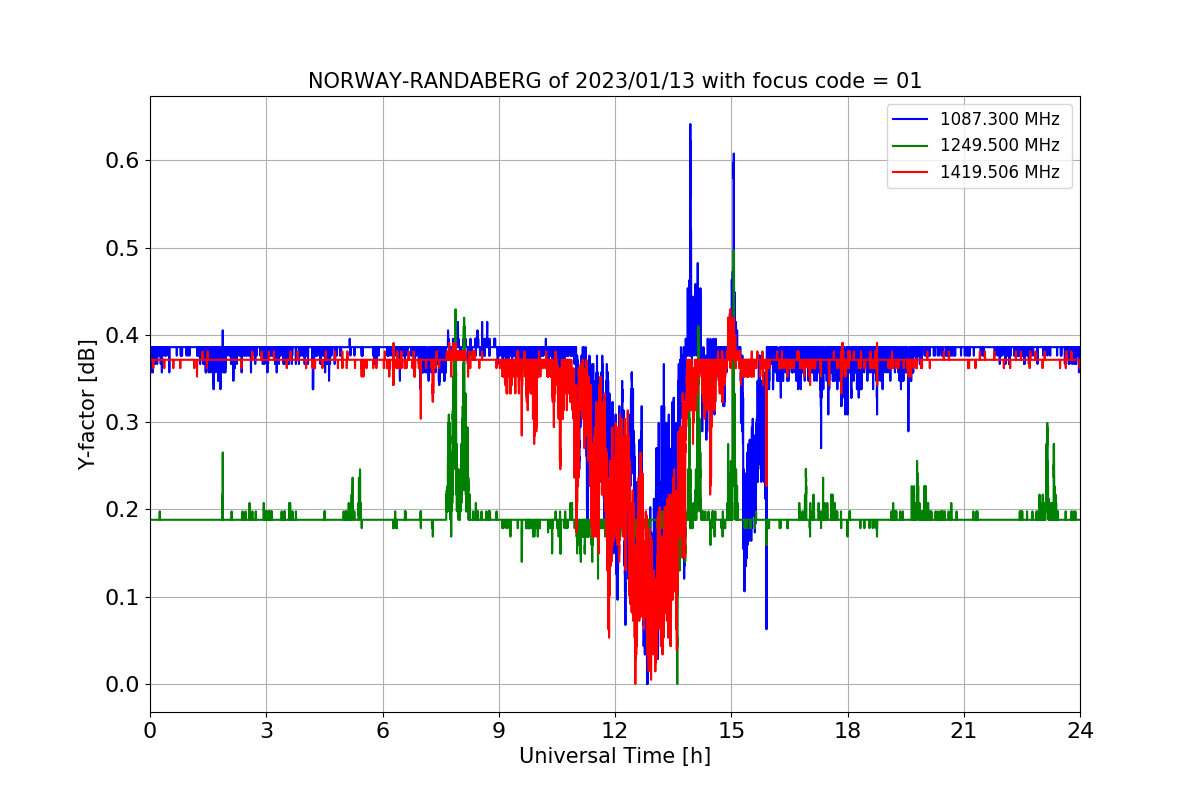The height and width of the screenshot is (800, 1200).
Task: Click the x-axis tick label 24
Action: pyautogui.click(x=1079, y=731)
